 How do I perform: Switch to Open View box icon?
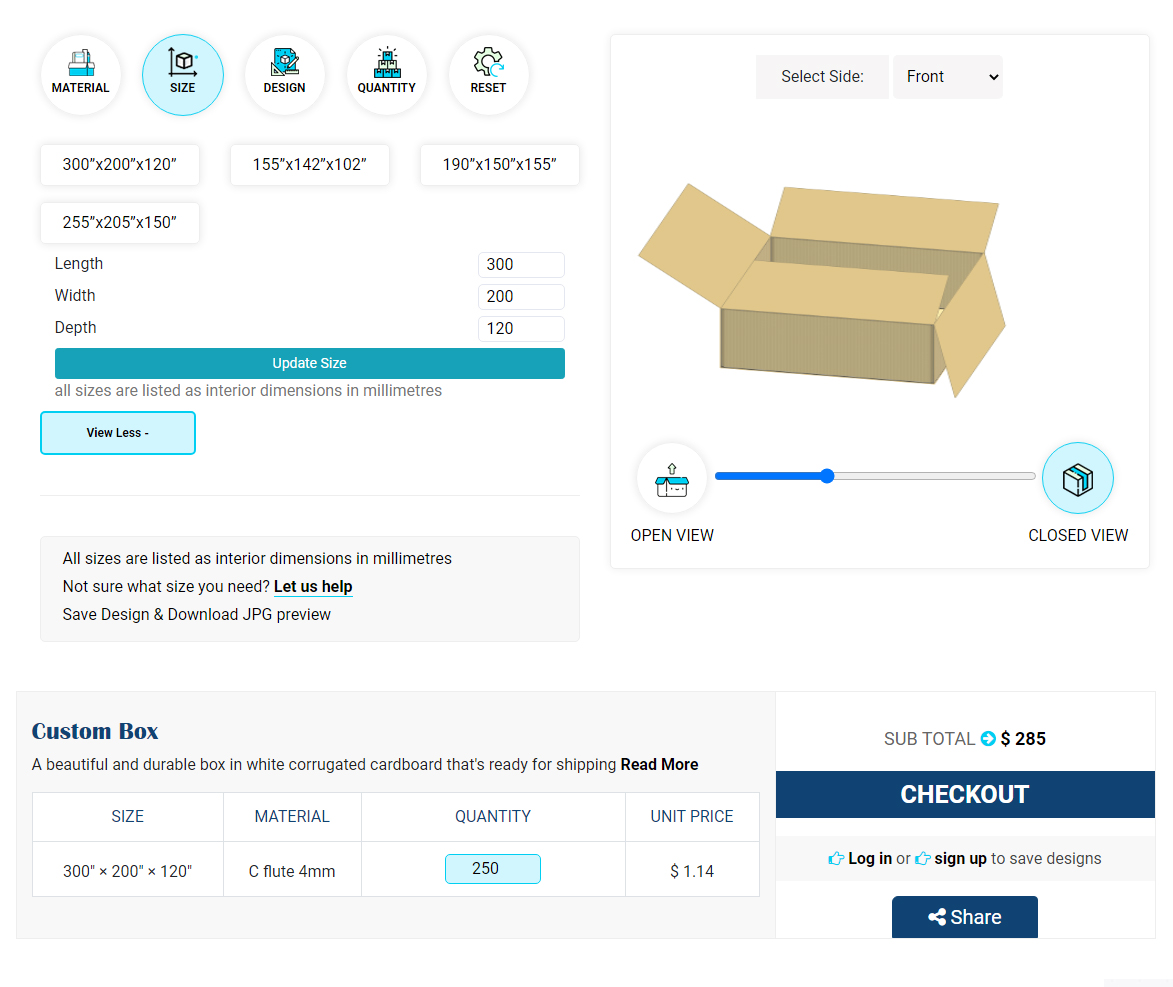tap(672, 479)
